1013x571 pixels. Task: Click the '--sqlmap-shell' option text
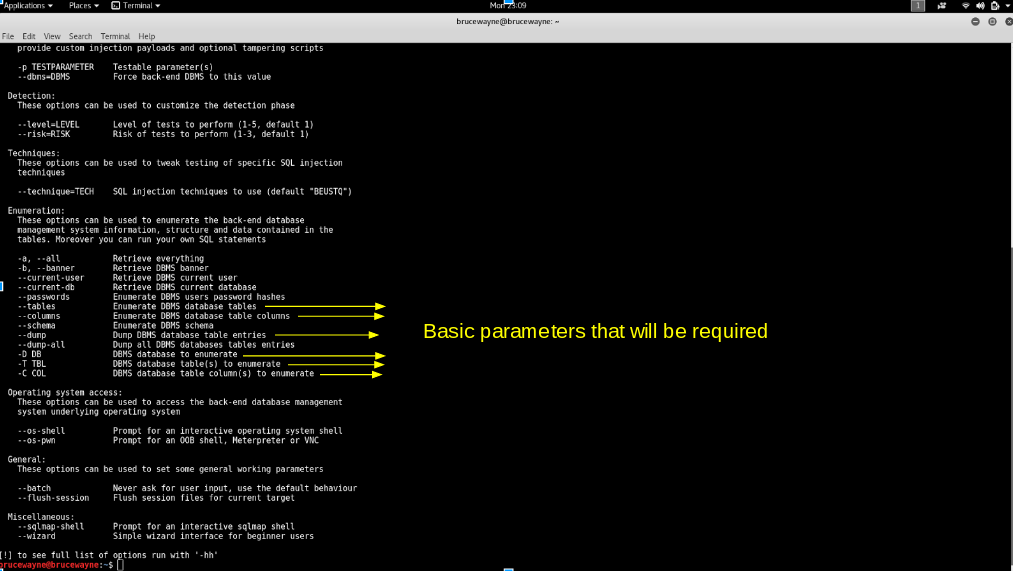click(x=50, y=526)
